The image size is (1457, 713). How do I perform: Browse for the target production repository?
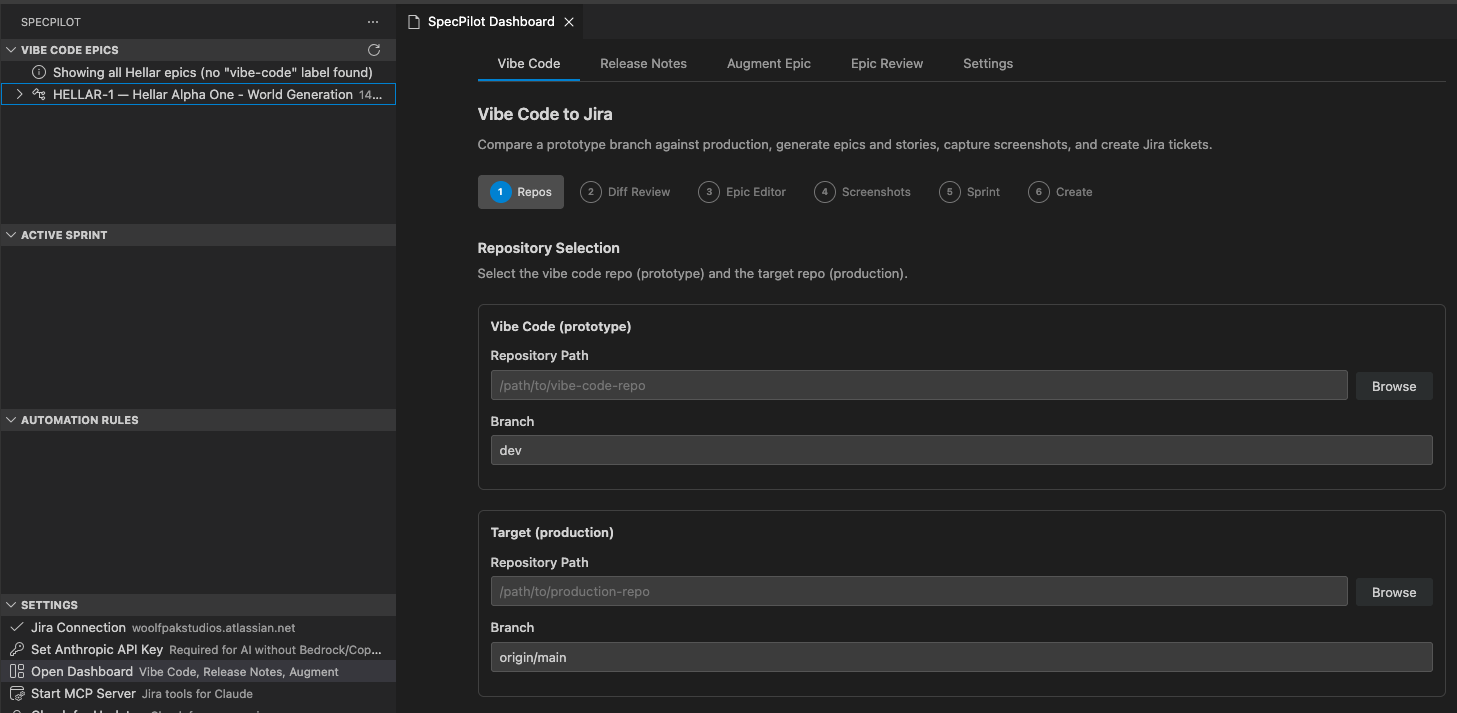tap(1394, 592)
